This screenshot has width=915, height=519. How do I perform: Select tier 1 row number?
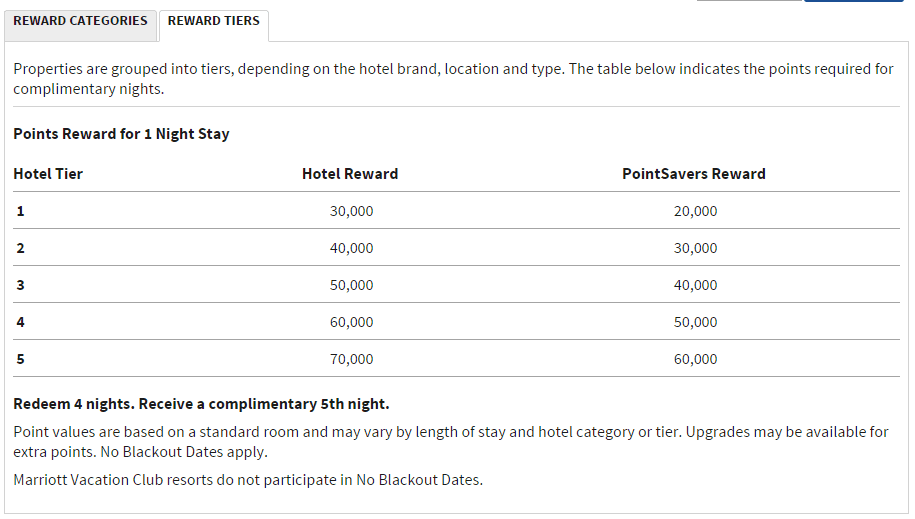coord(20,211)
